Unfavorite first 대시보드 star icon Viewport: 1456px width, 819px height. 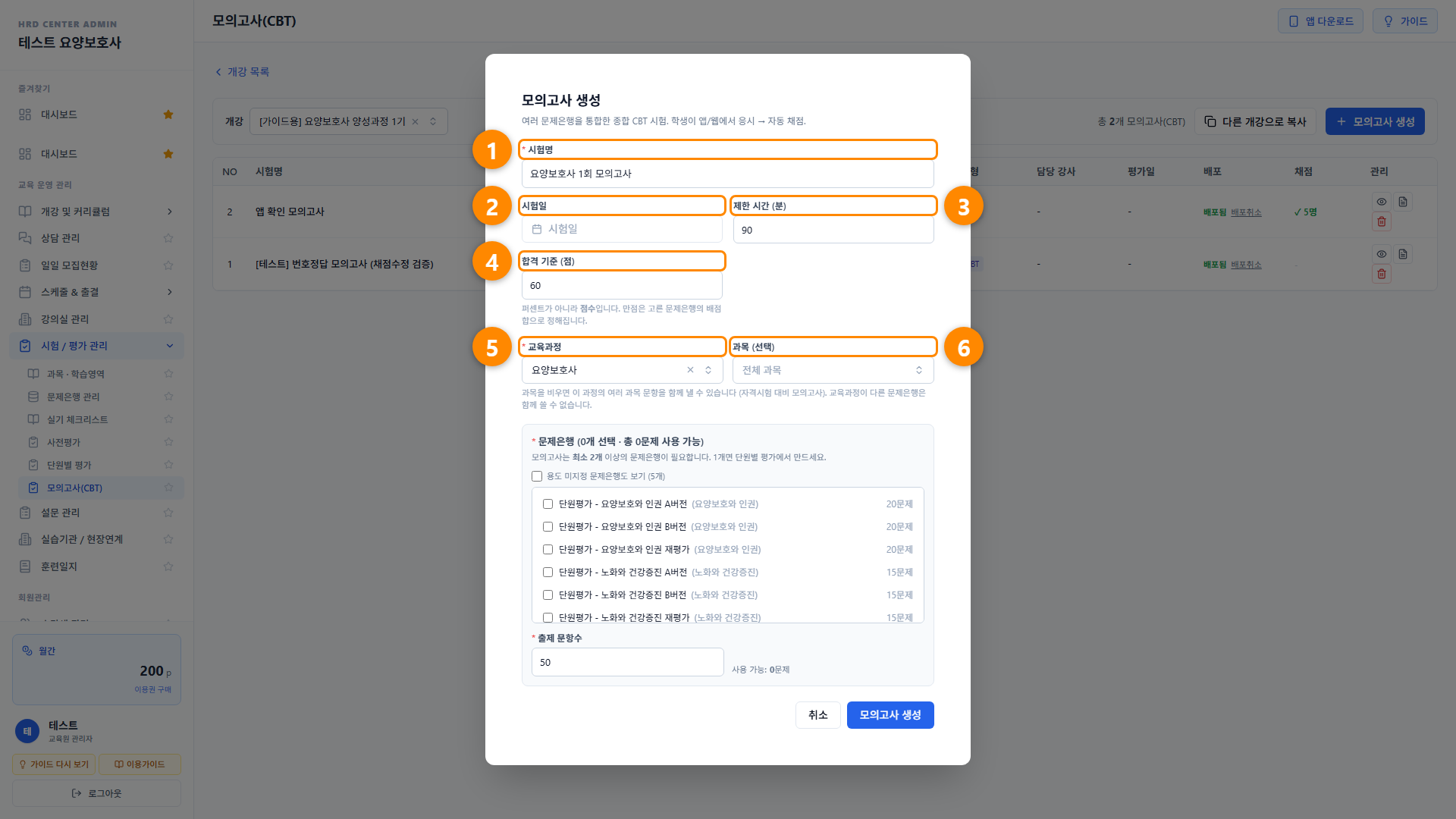tap(168, 115)
